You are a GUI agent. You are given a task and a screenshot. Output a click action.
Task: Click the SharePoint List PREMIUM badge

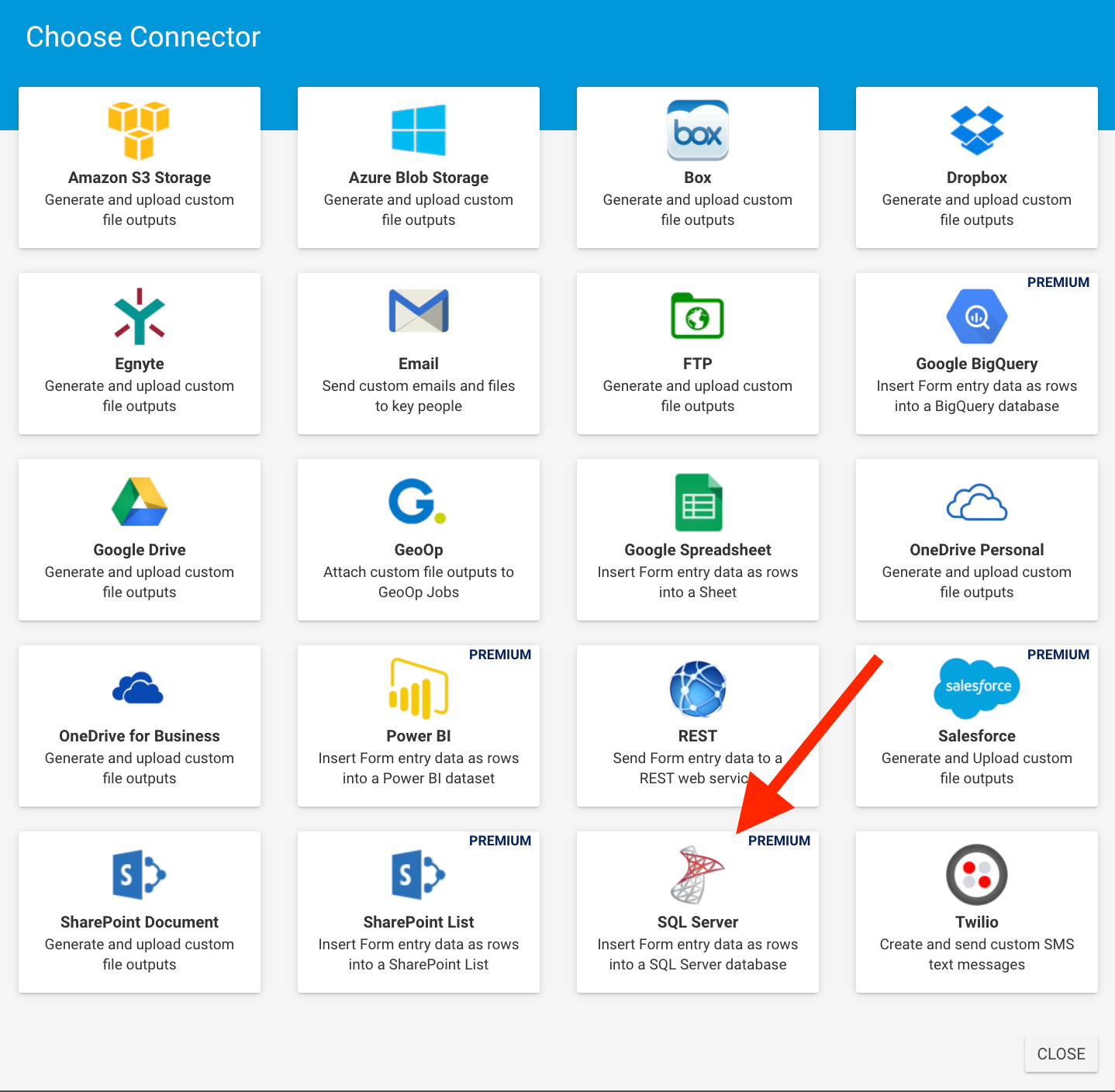[500, 841]
